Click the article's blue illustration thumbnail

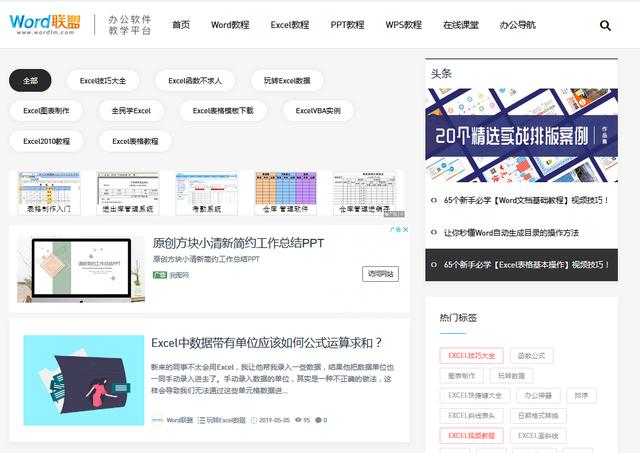point(84,380)
